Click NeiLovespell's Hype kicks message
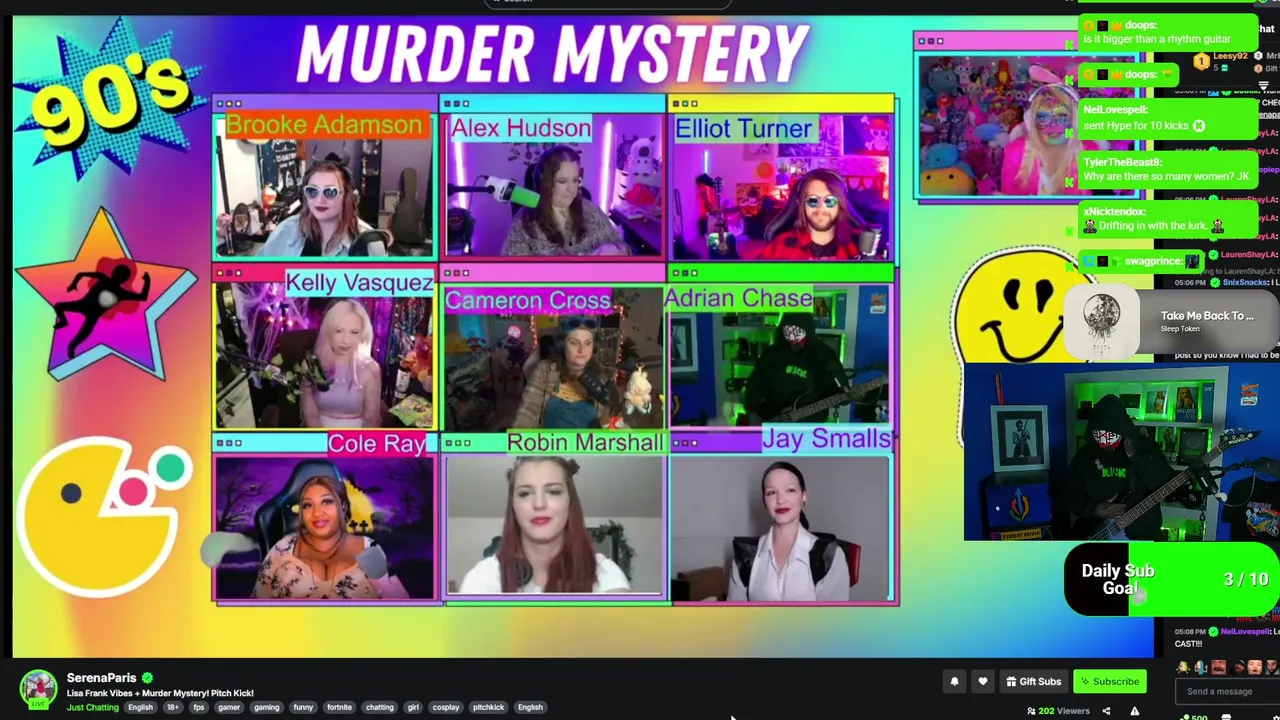Viewport: 1280px width, 720px height. pos(1167,118)
